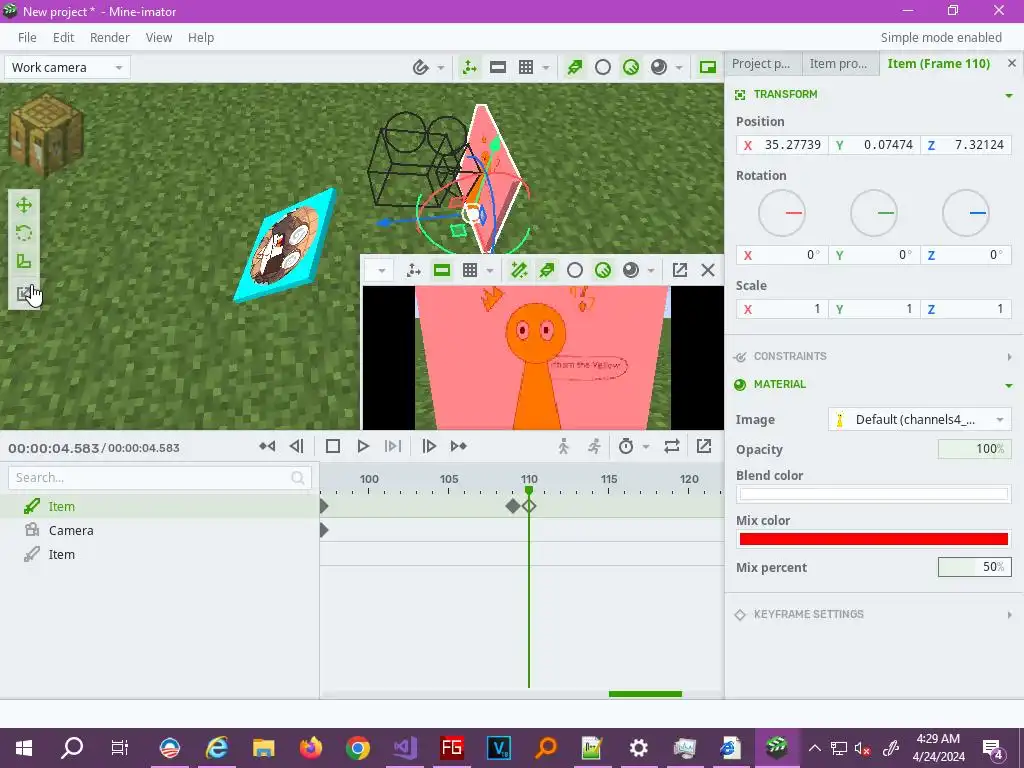1024x768 pixels.
Task: Play the animation
Action: tap(363, 446)
